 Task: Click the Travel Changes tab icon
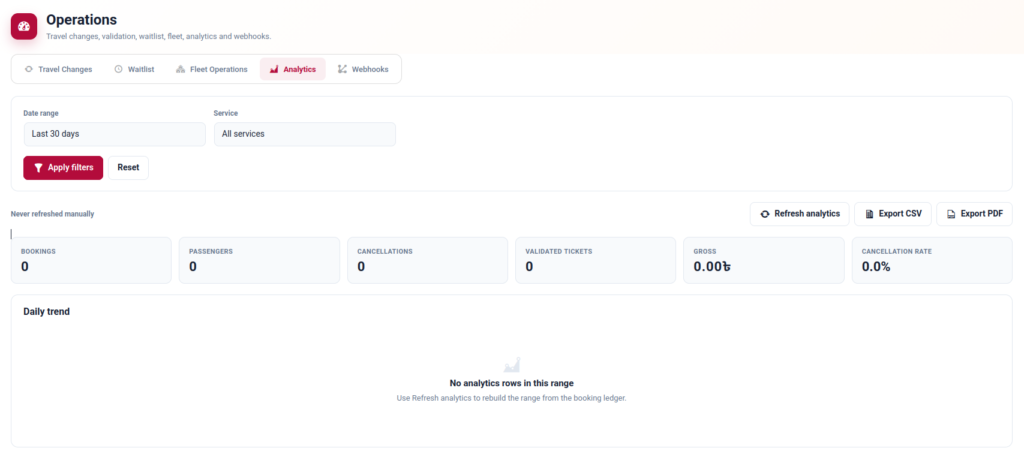click(x=29, y=69)
